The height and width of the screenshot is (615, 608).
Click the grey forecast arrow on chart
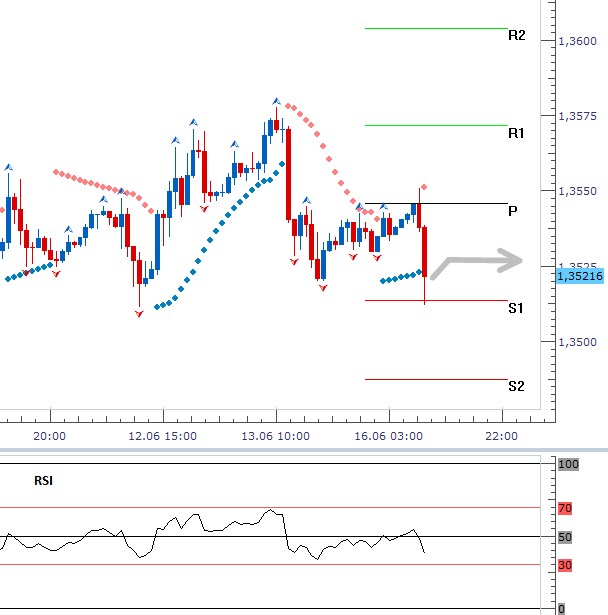tap(480, 263)
